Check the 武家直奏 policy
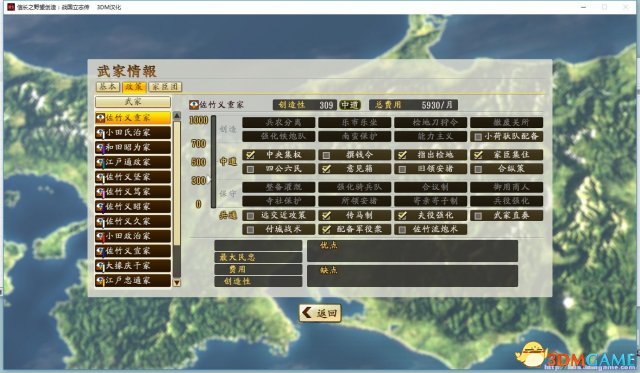 (478, 215)
